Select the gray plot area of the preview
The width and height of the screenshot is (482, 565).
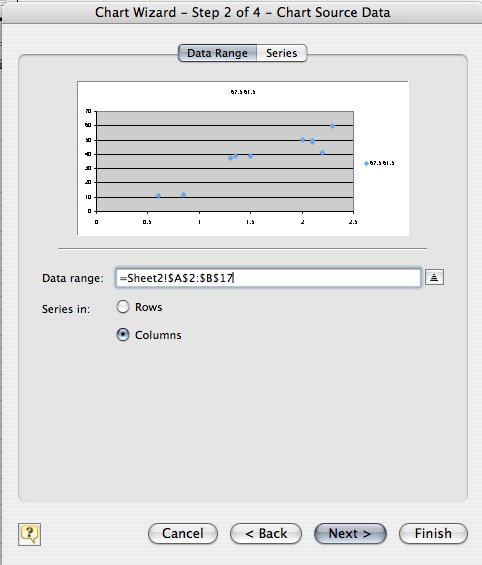click(x=225, y=161)
